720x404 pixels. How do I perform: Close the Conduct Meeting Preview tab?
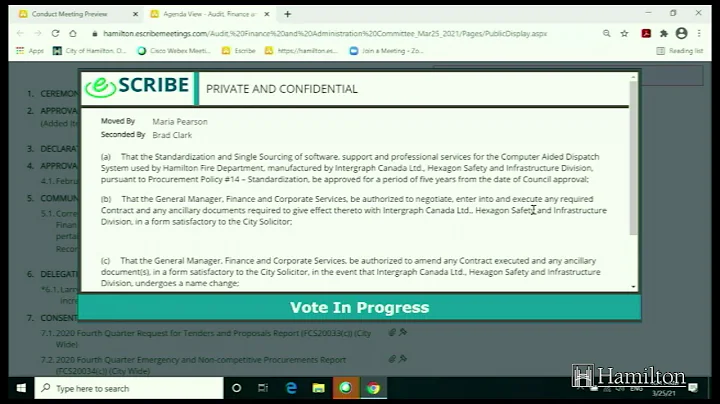click(x=135, y=14)
